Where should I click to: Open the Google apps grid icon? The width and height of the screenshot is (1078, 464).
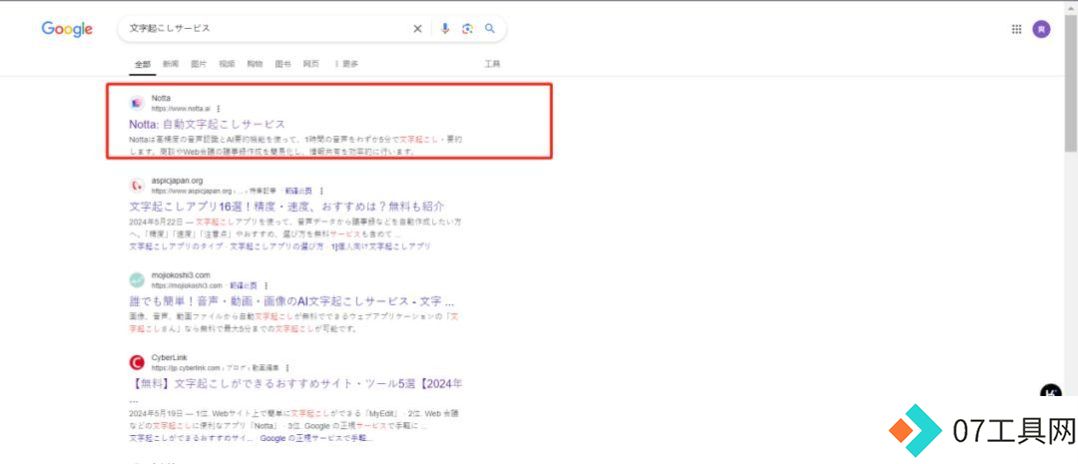point(1016,29)
